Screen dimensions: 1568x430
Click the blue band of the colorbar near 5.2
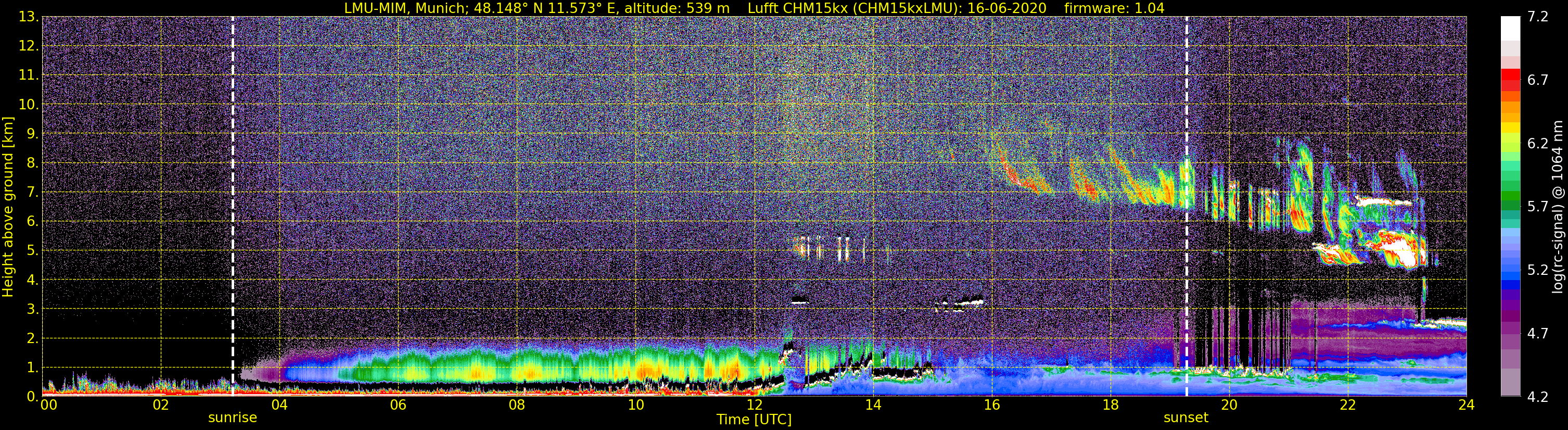[1510, 269]
